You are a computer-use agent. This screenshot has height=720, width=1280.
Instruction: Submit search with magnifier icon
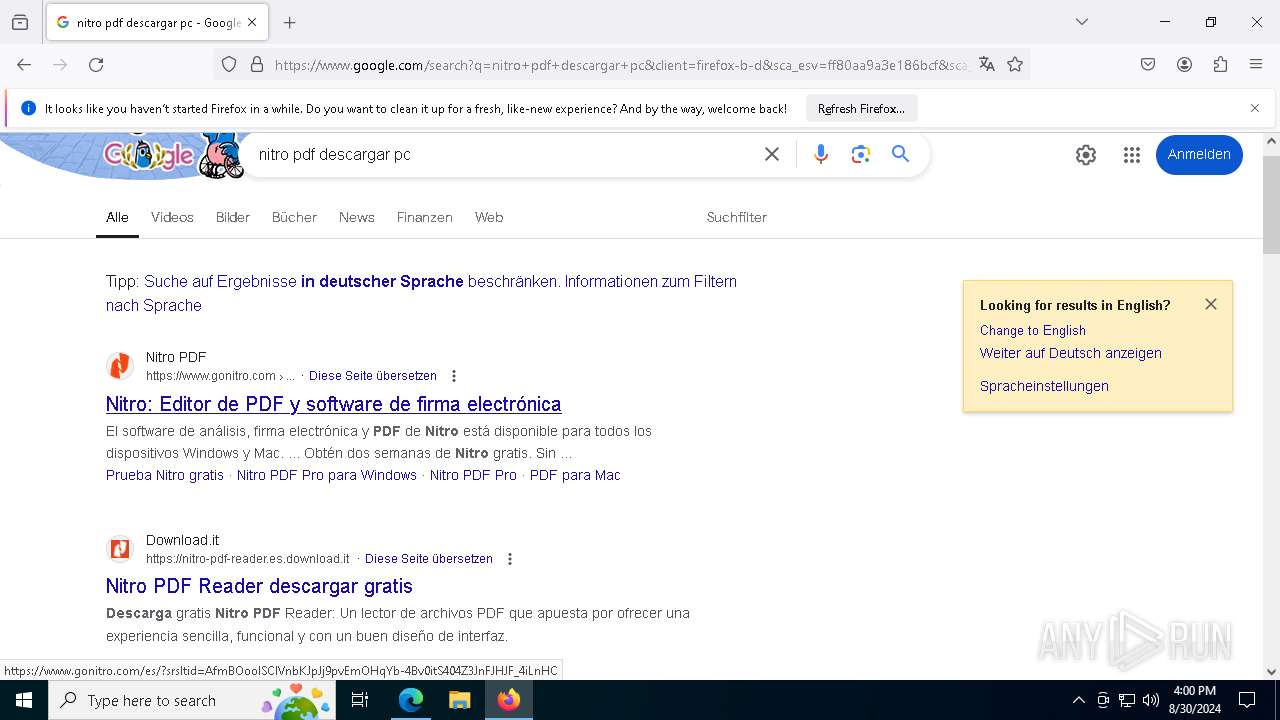pos(901,154)
